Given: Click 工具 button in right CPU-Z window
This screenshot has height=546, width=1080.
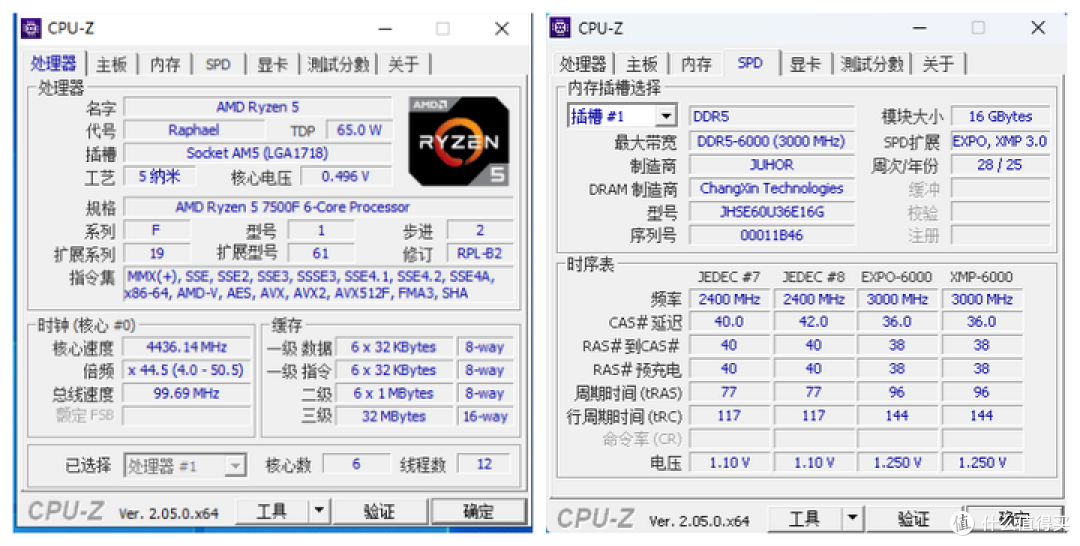Looking at the screenshot, I should [804, 518].
